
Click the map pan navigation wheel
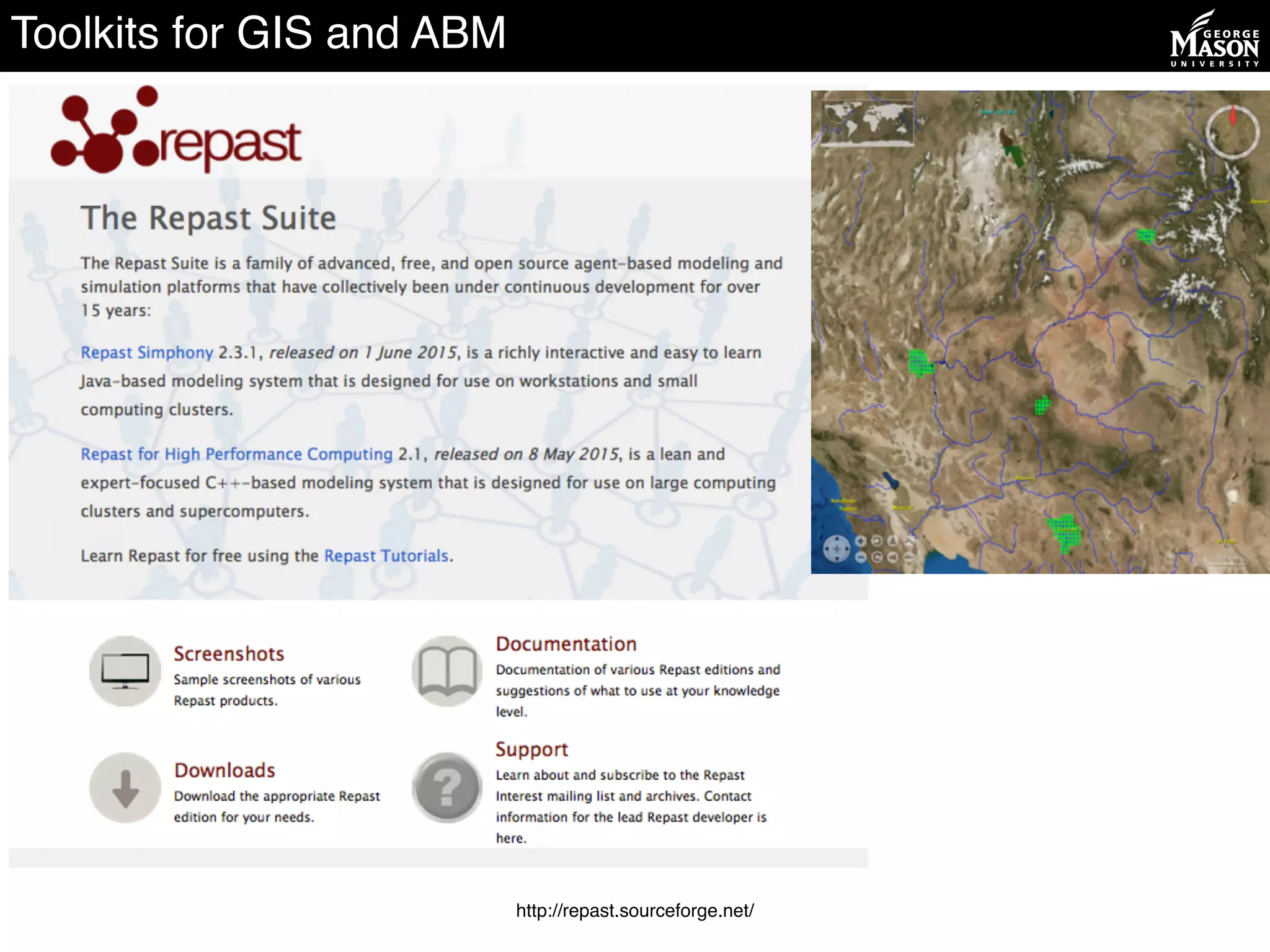pos(837,549)
